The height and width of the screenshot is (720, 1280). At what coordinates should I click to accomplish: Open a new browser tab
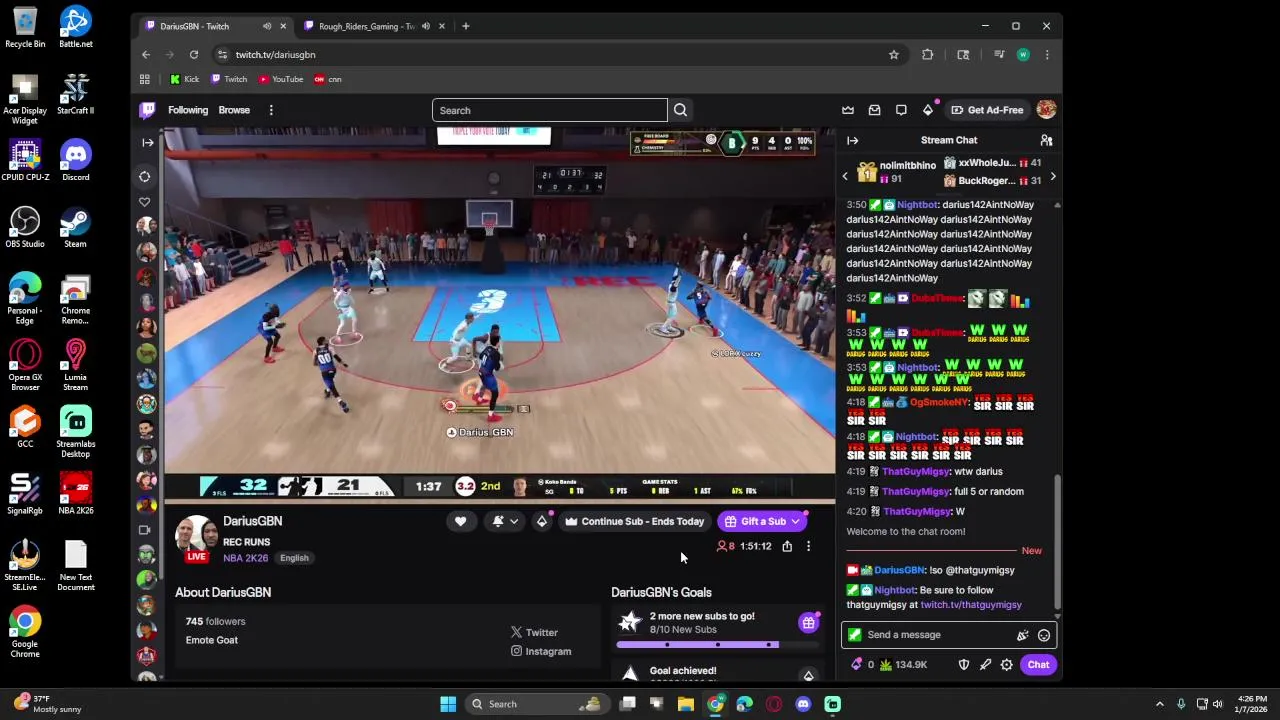465,26
